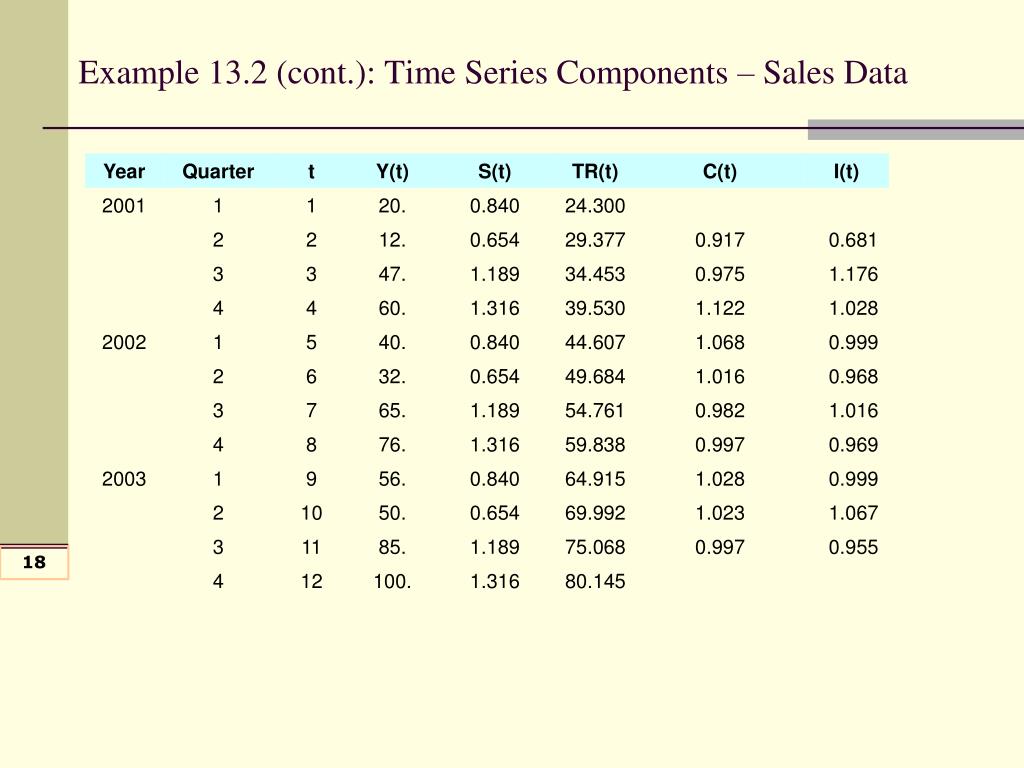
Task: Select the year cell '2003'
Action: 123,479
